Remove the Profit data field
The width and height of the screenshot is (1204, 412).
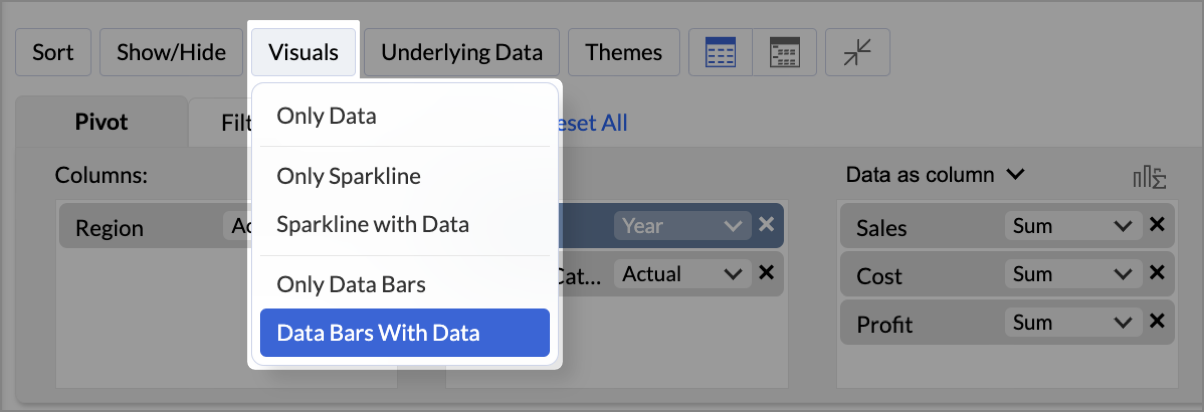(x=1157, y=322)
